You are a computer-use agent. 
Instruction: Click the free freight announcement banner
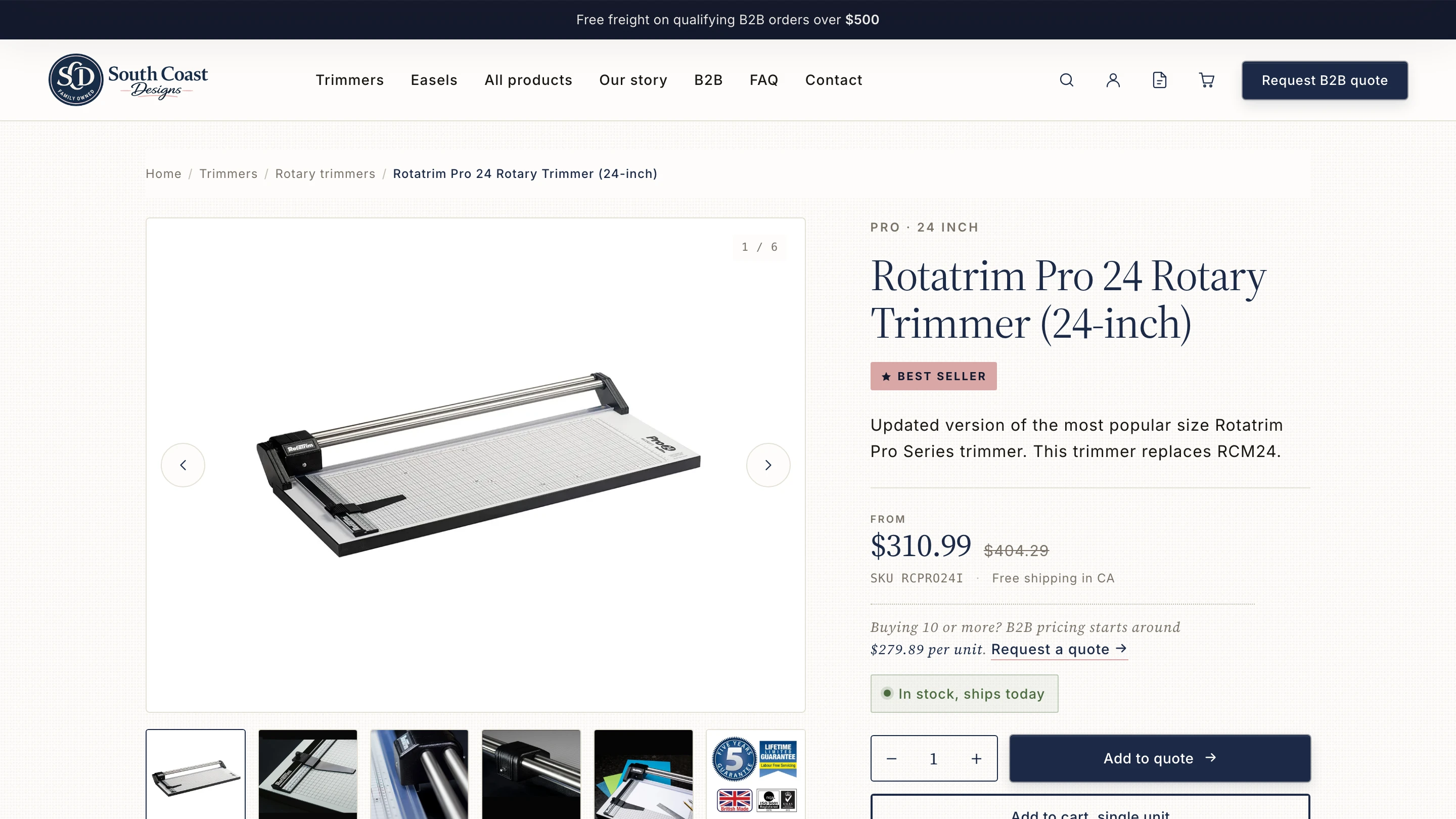[727, 20]
